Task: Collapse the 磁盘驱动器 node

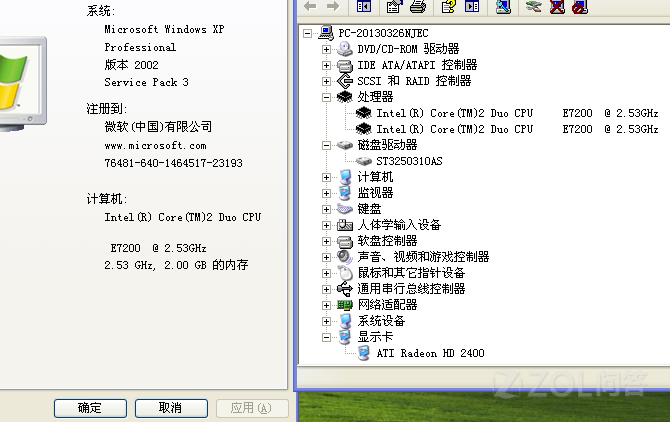Action: pyautogui.click(x=326, y=145)
